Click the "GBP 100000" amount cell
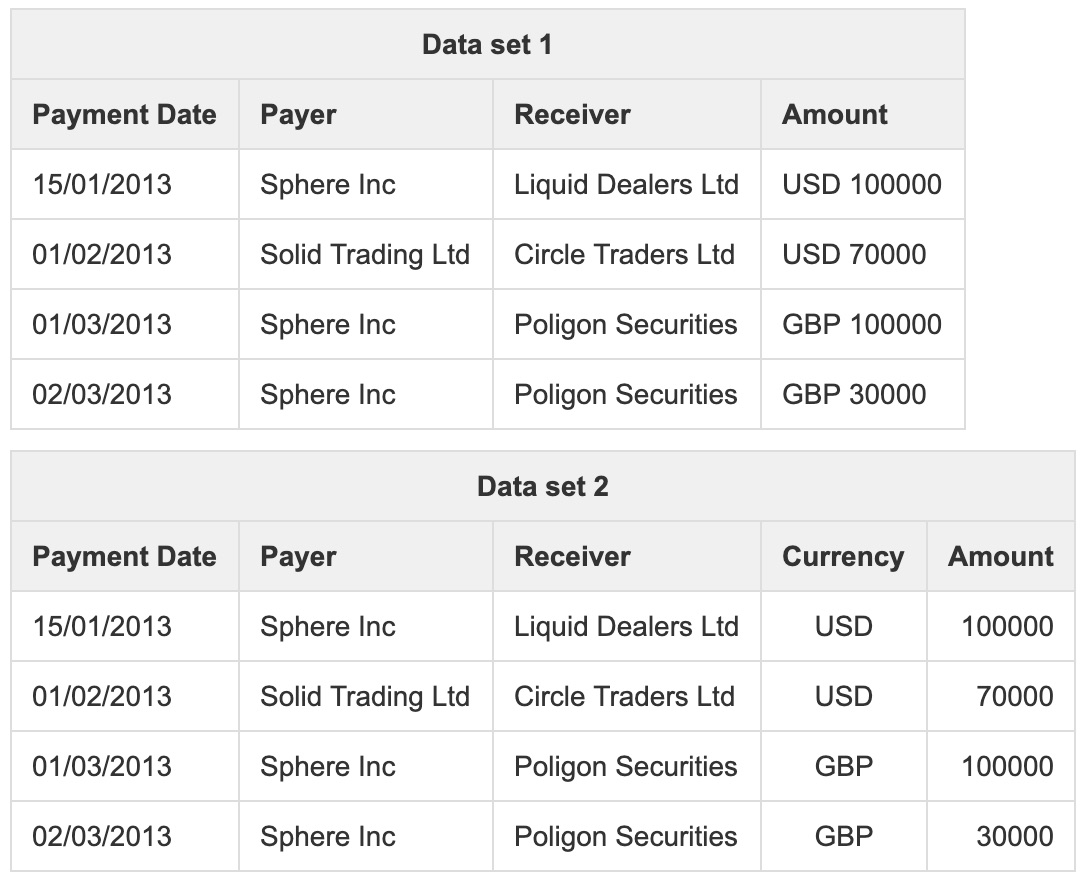Viewport: 1092px width, 886px height. click(x=862, y=325)
